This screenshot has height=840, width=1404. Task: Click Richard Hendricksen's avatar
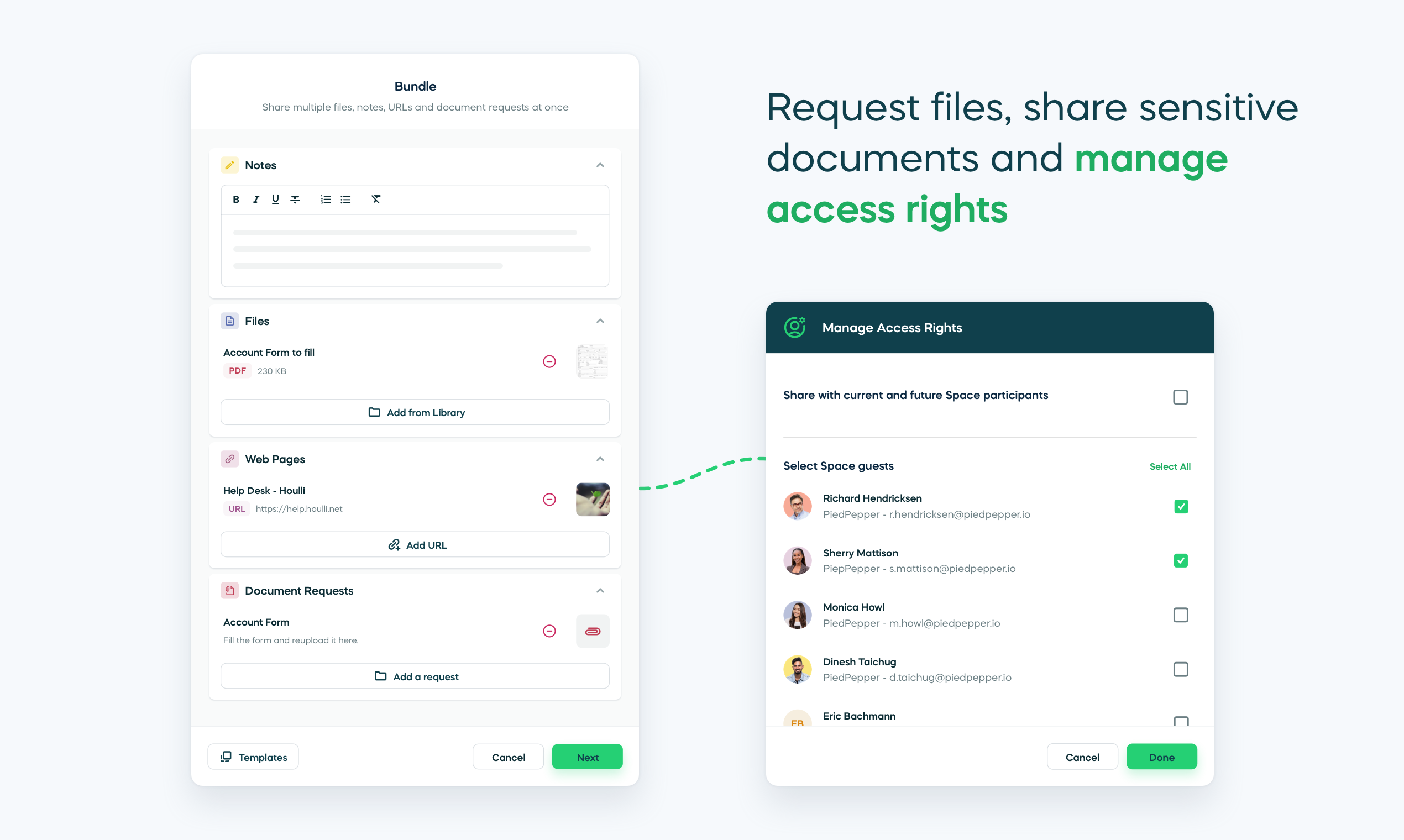click(798, 506)
